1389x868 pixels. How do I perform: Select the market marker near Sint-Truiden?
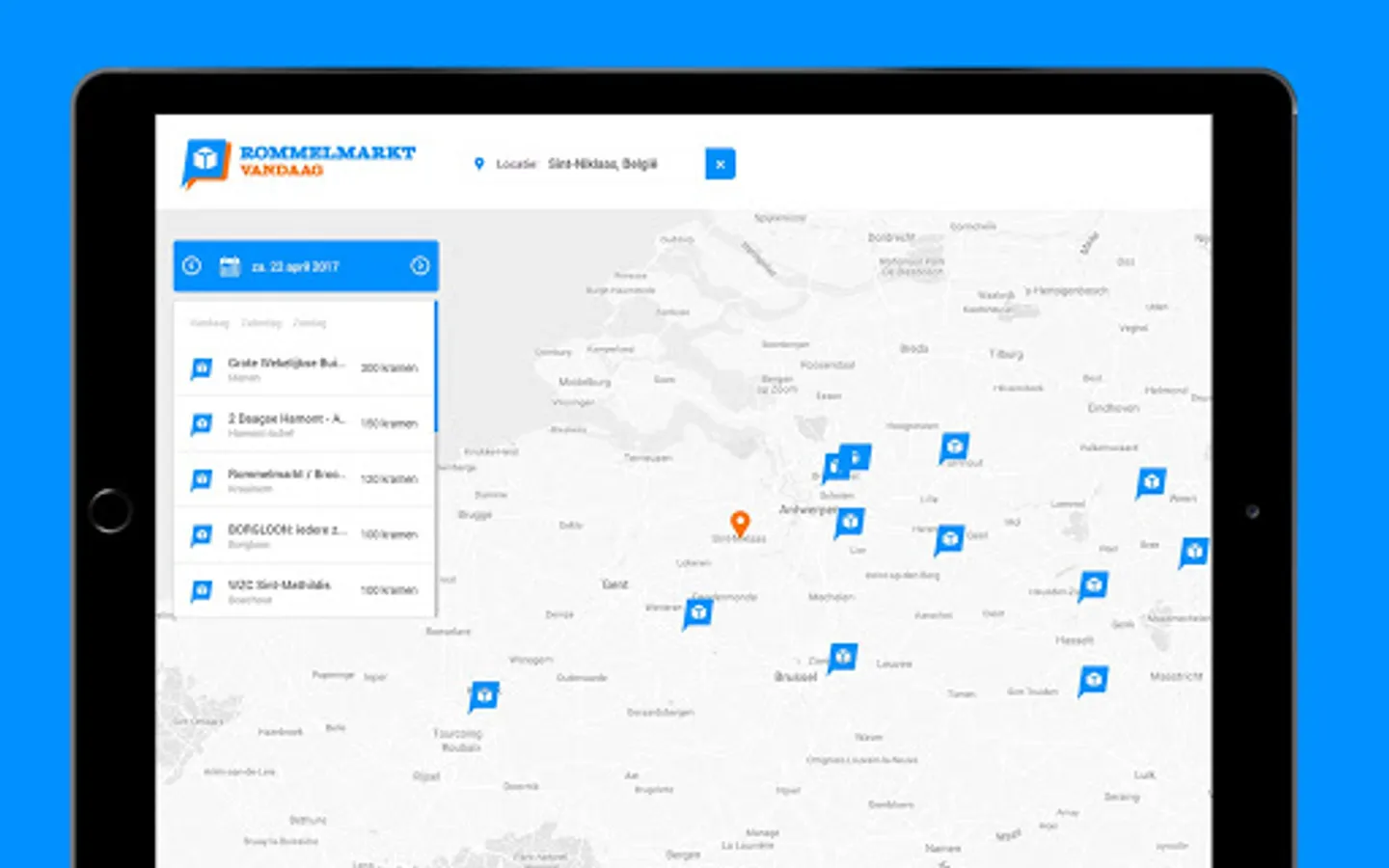point(1092,680)
